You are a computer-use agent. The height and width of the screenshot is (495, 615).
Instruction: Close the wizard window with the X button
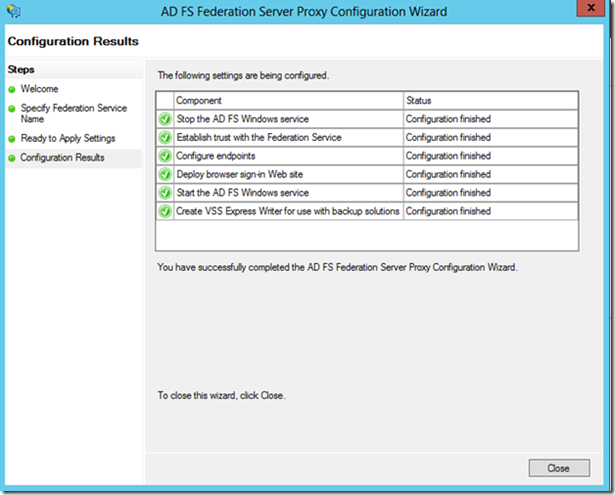click(x=591, y=8)
